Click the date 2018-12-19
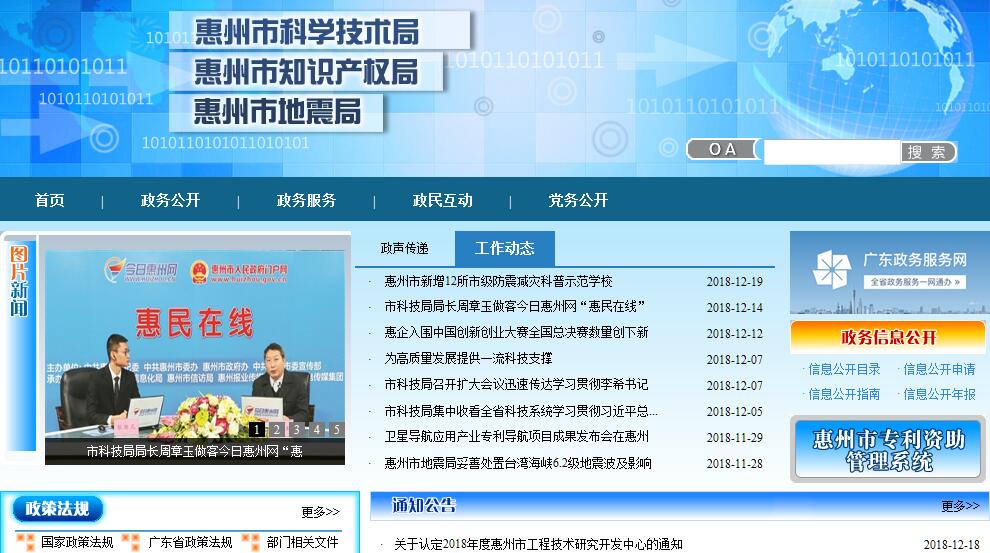Image resolution: width=990 pixels, height=553 pixels. click(x=734, y=282)
